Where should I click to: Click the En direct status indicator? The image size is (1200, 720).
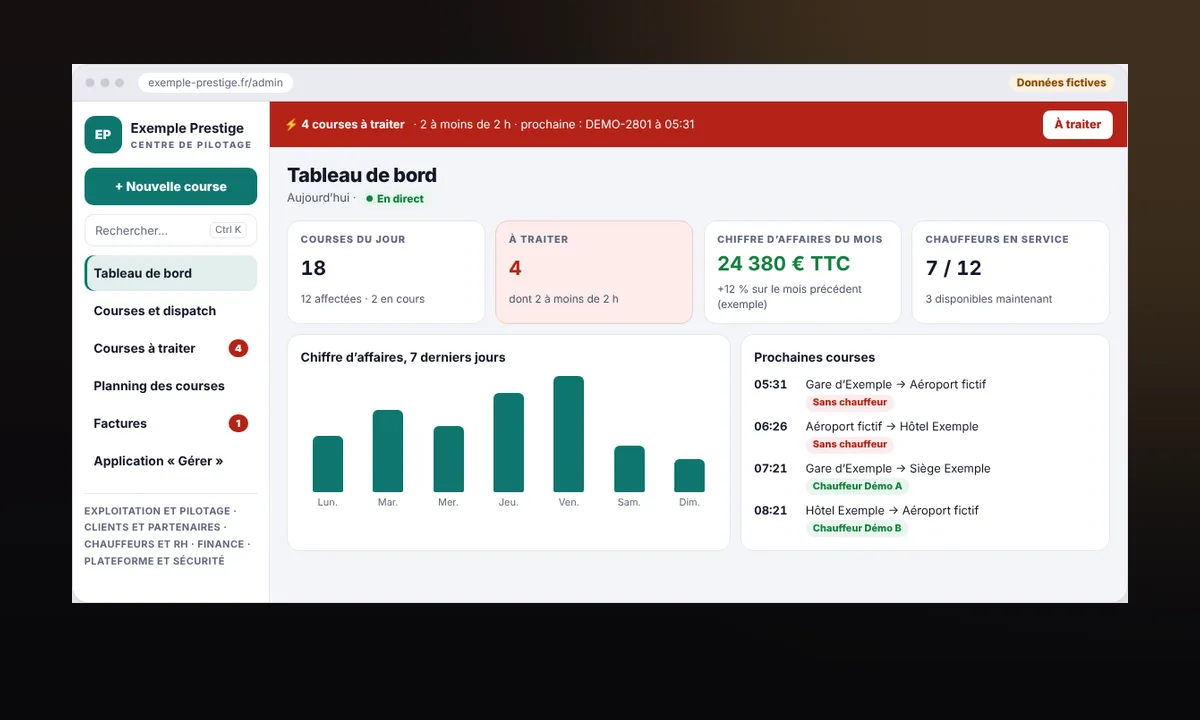tap(395, 198)
